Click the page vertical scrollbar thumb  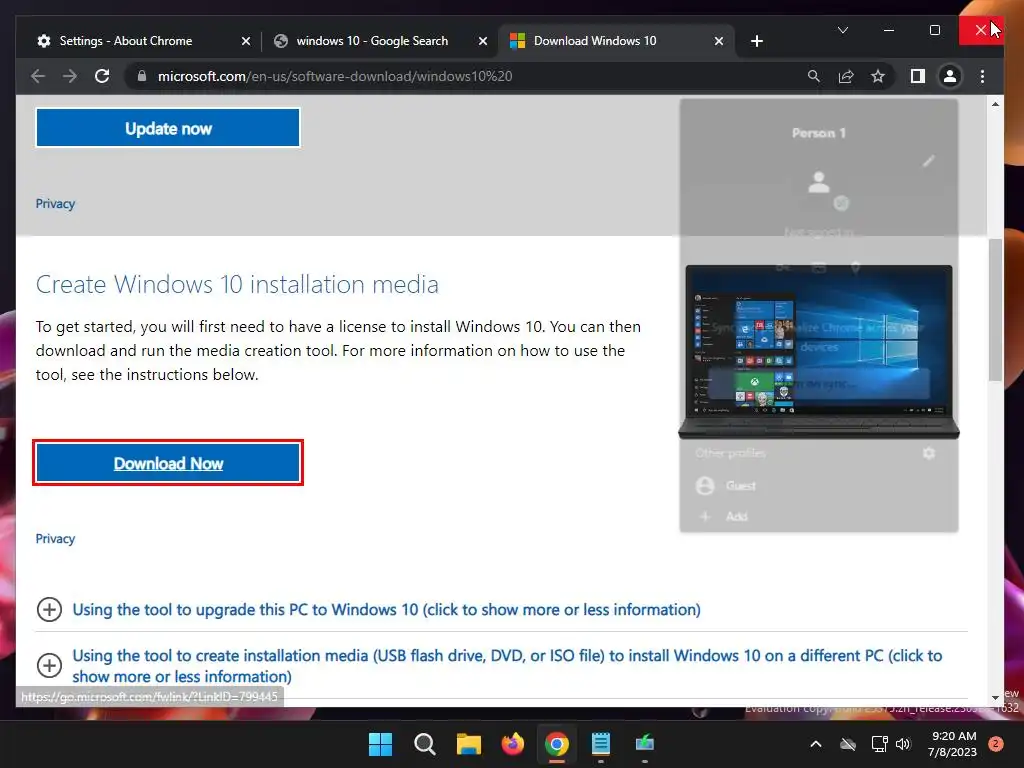click(x=995, y=310)
